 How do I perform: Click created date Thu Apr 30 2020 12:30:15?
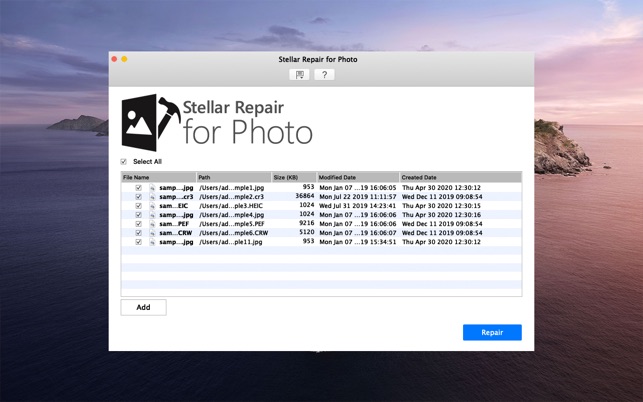coord(441,206)
